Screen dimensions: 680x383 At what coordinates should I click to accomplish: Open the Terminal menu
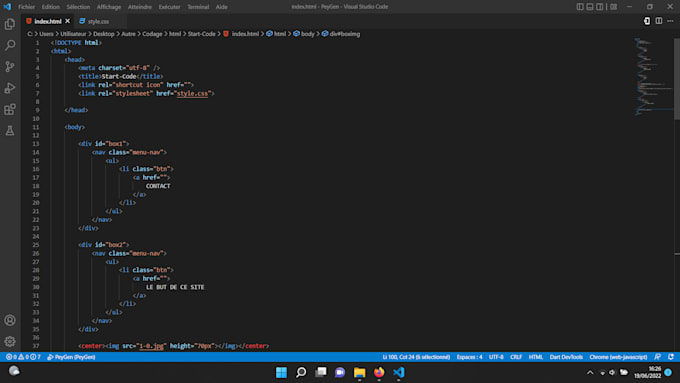198,7
